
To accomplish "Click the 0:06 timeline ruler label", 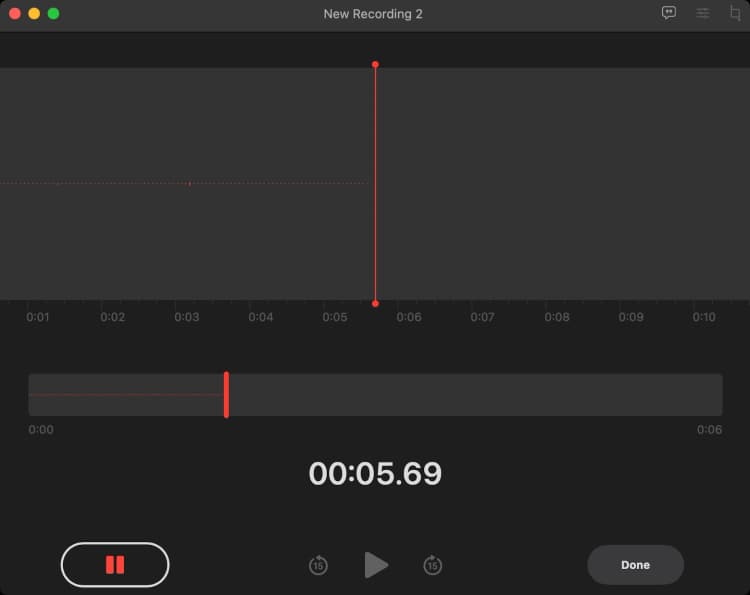I will (x=409, y=317).
